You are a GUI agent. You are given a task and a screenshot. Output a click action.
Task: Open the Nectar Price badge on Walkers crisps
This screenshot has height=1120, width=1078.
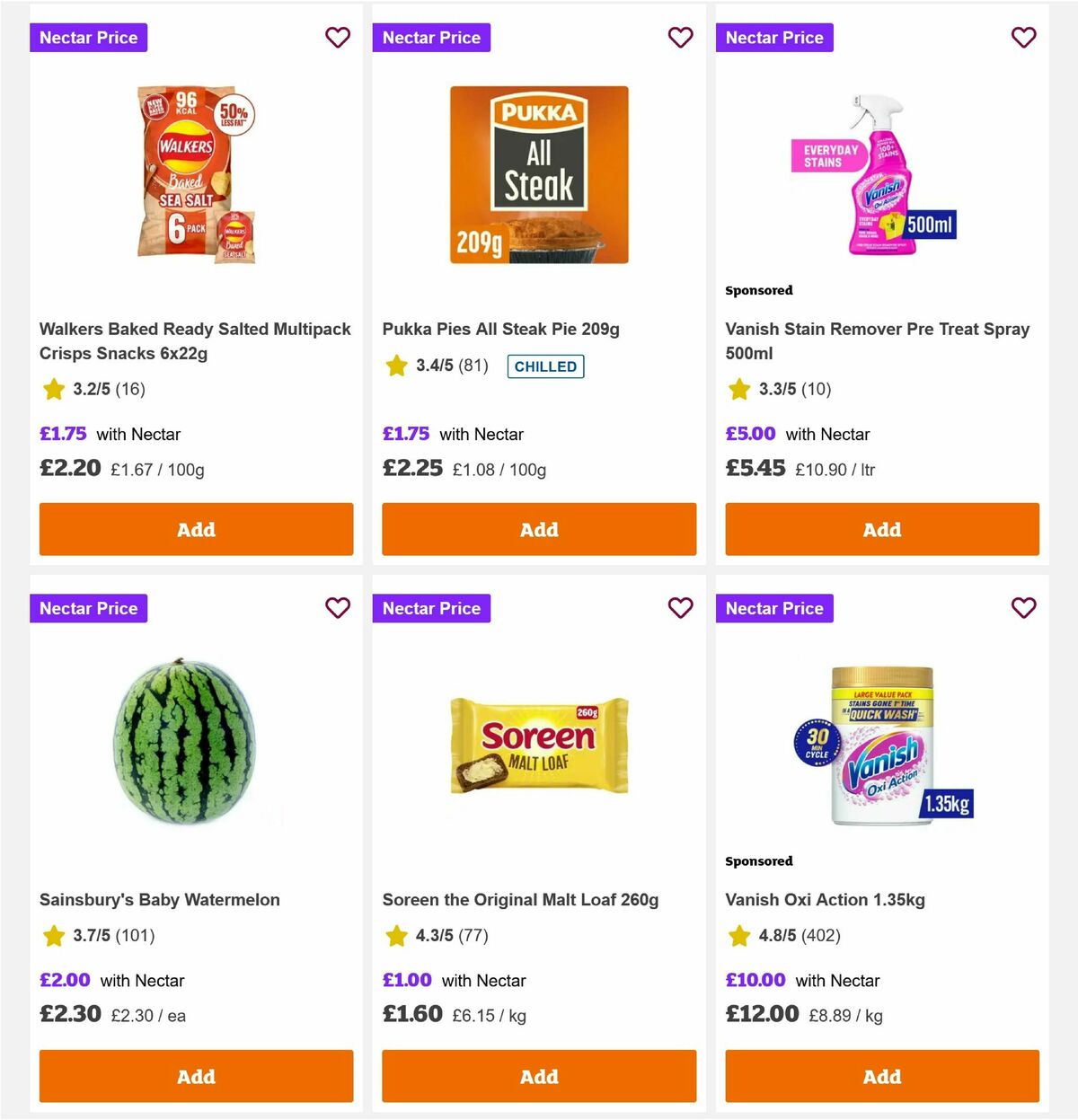click(88, 38)
